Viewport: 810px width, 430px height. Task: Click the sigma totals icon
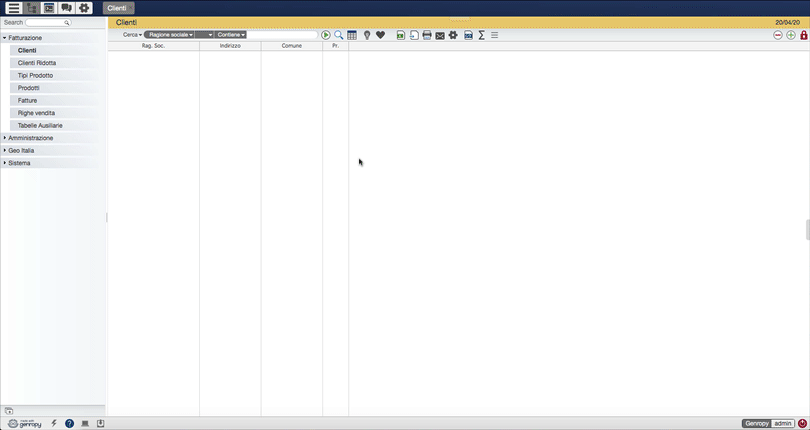(x=481, y=35)
